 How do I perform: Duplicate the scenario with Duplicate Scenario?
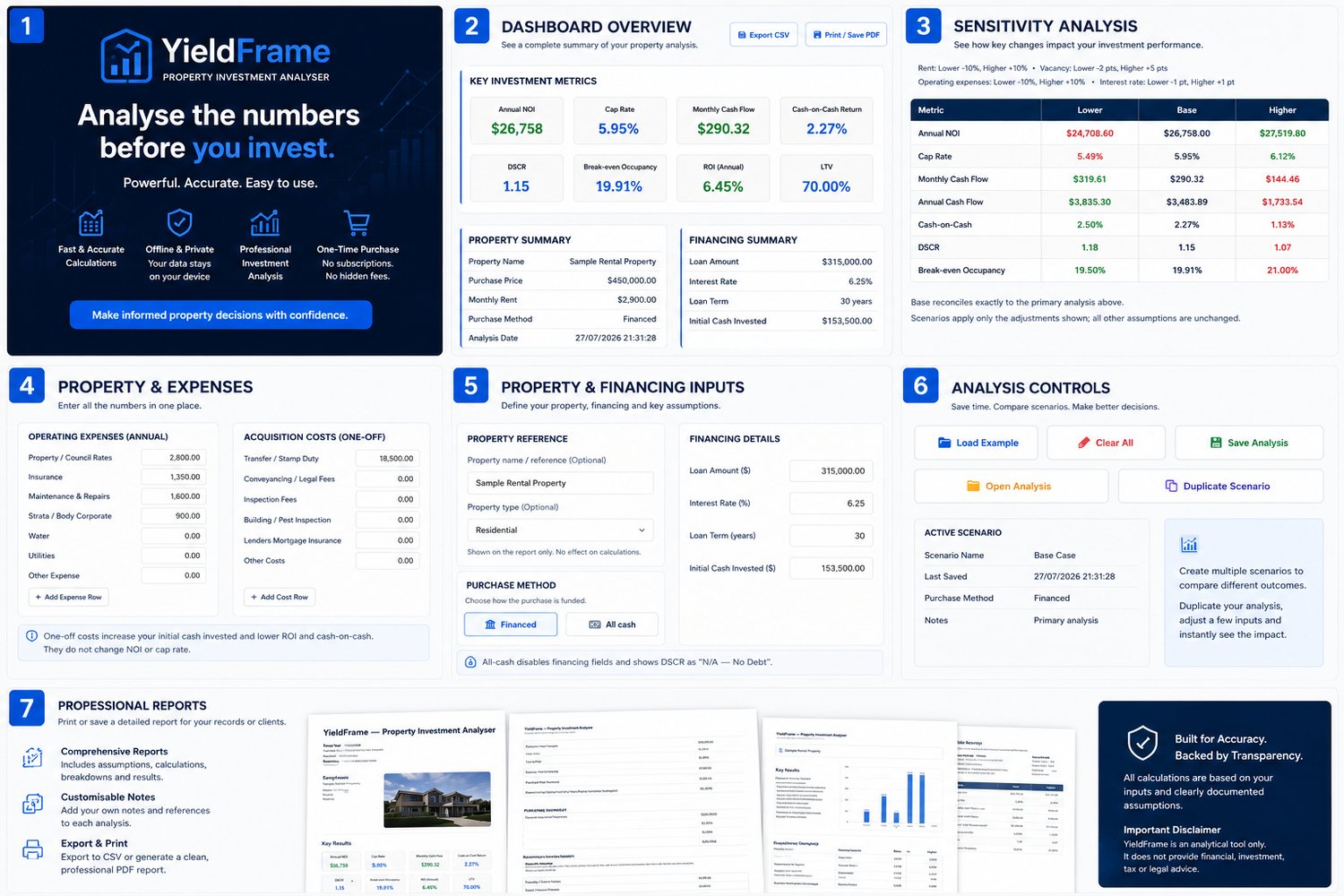pos(1220,487)
